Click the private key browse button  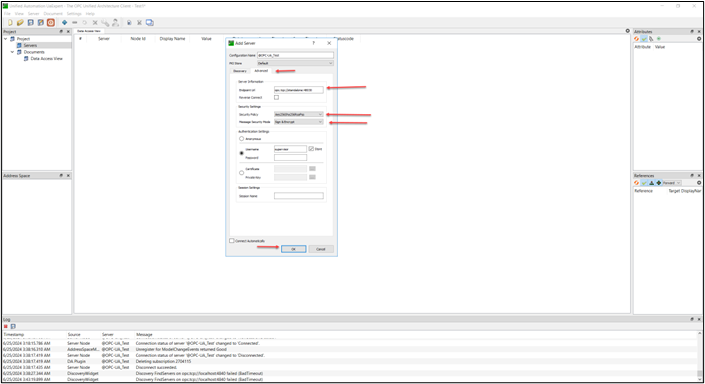click(312, 177)
